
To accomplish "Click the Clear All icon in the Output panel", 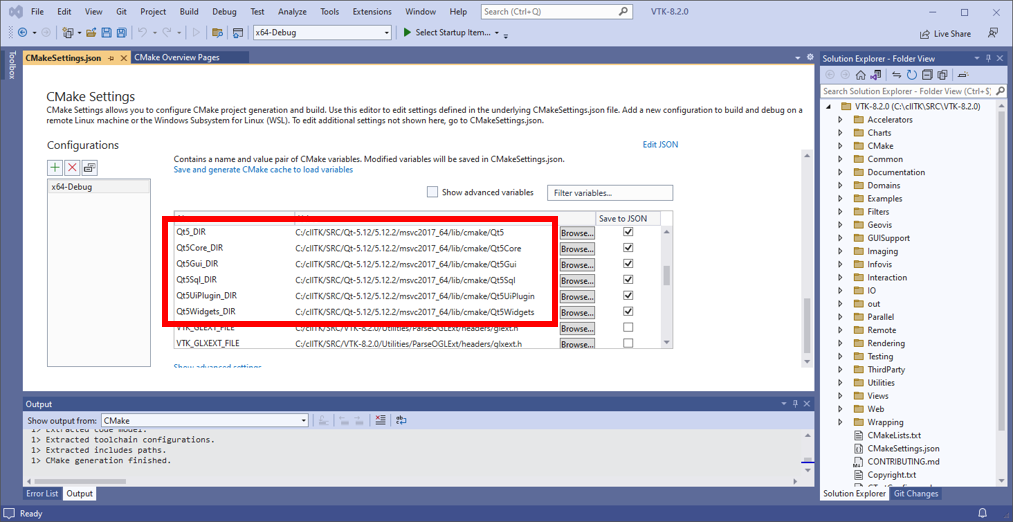I will pos(380,420).
